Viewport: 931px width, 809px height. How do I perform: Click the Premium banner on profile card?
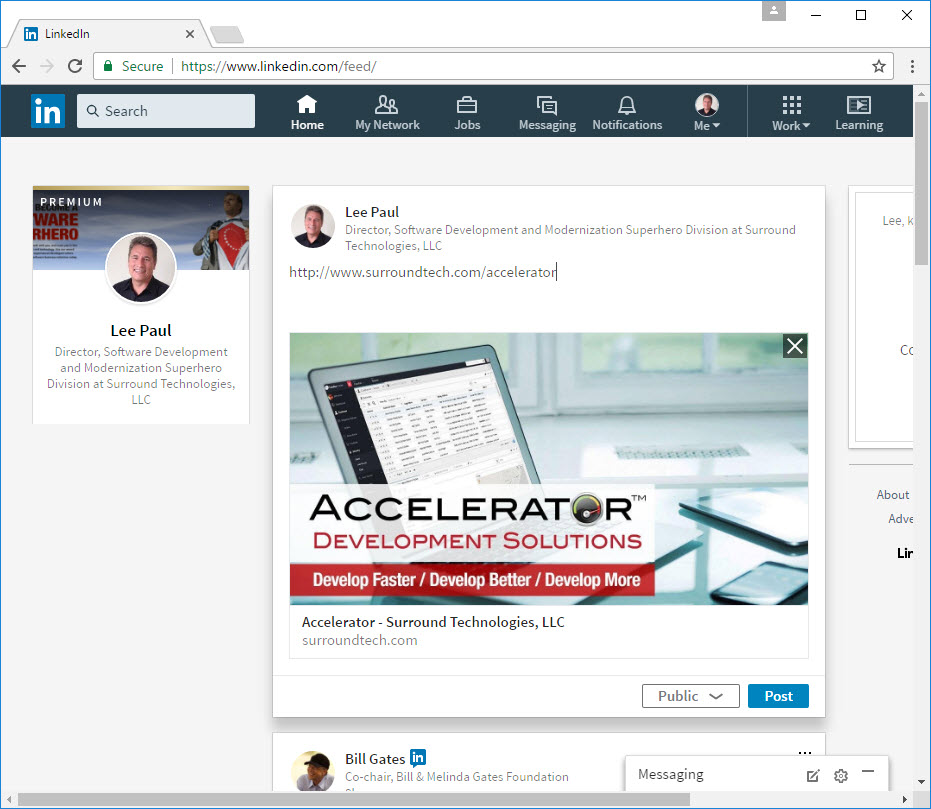point(141,228)
